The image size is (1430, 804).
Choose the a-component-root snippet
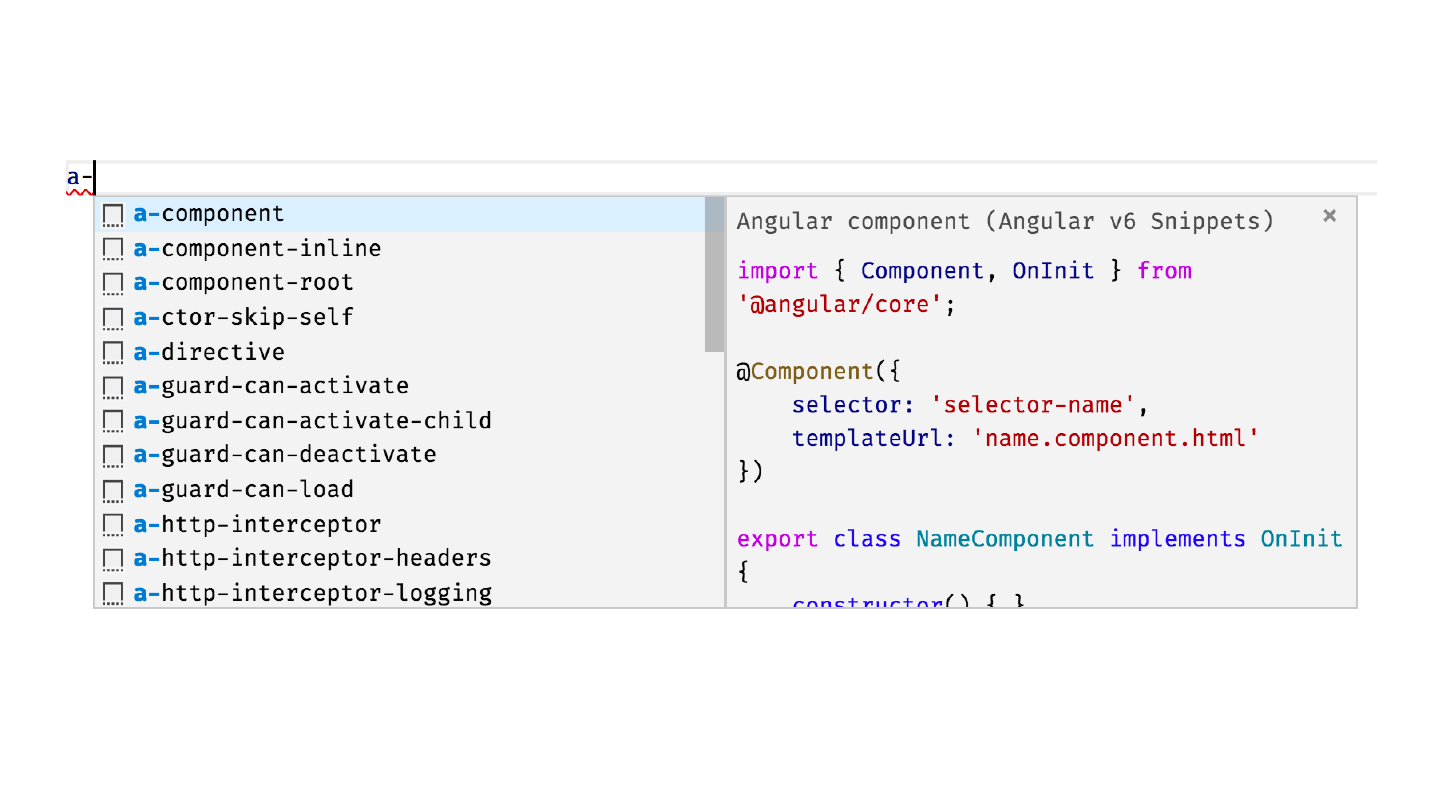point(400,283)
